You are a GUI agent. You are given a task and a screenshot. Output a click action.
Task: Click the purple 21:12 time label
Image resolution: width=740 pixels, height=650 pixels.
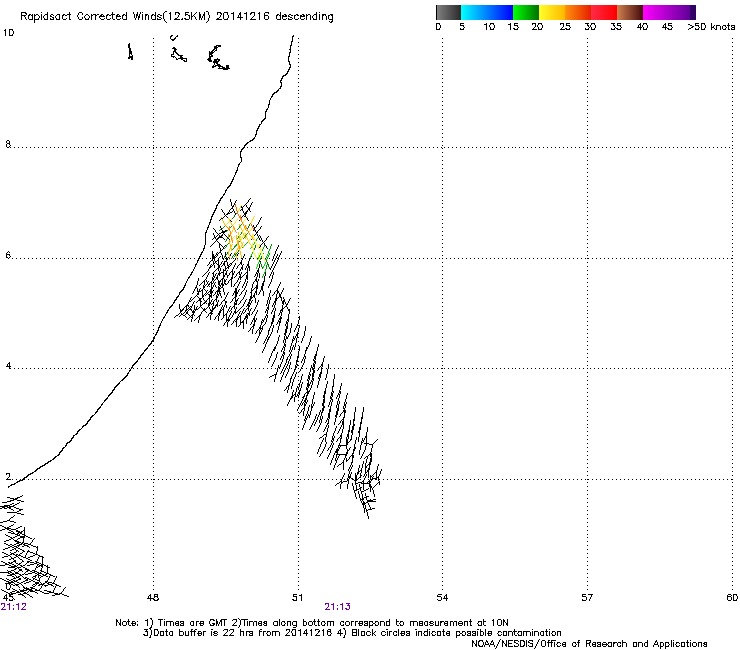(13, 607)
